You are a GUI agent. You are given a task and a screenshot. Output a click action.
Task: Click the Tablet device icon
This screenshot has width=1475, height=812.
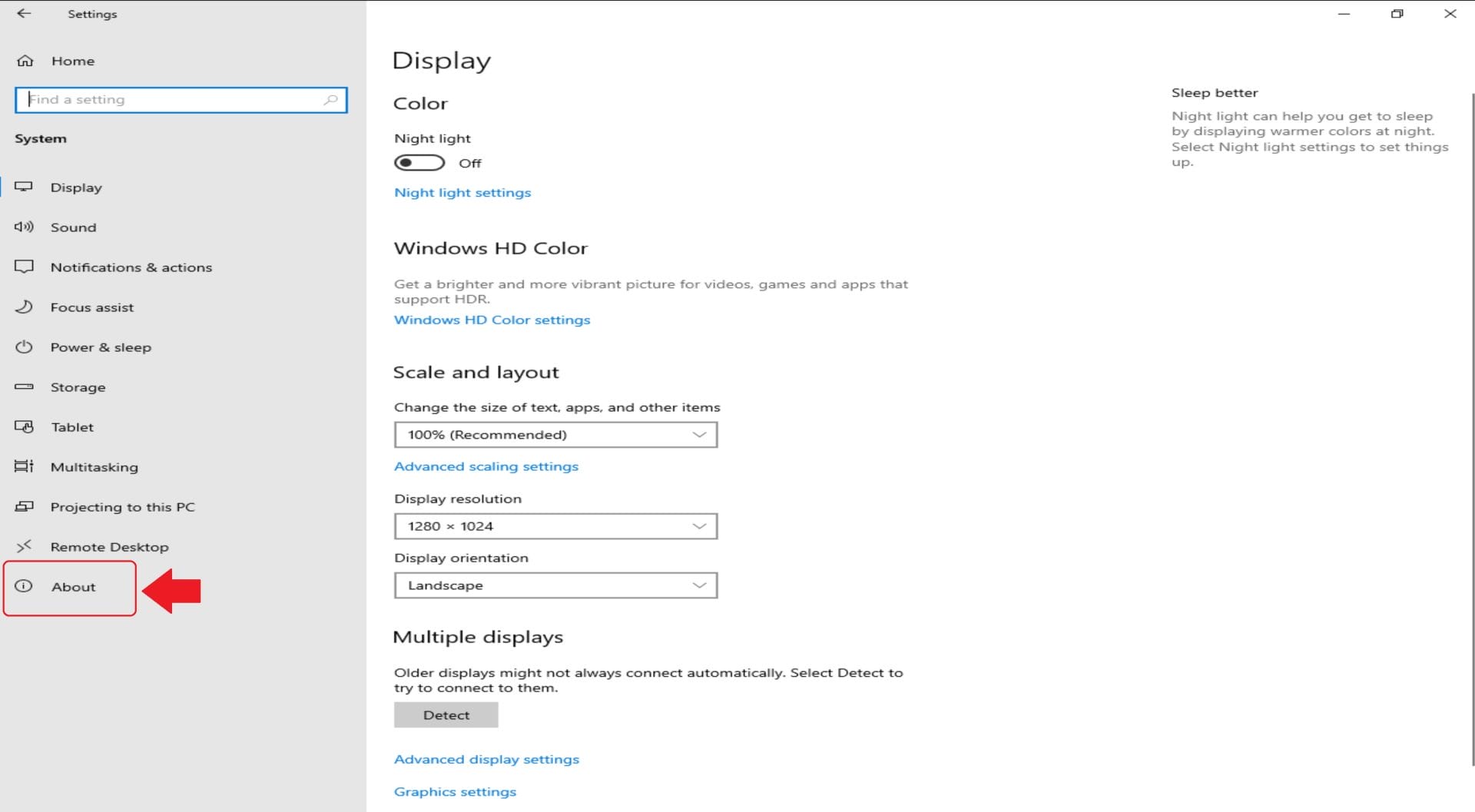(25, 427)
